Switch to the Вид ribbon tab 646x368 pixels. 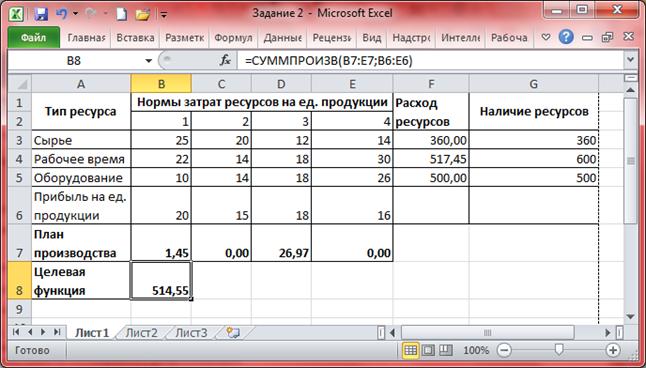click(x=372, y=38)
